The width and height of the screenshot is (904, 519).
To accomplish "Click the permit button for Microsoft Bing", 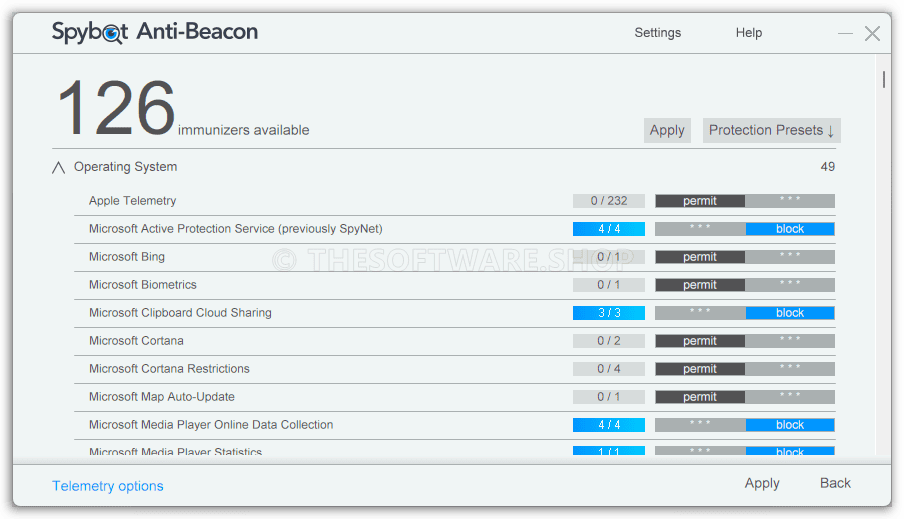I will pos(700,257).
